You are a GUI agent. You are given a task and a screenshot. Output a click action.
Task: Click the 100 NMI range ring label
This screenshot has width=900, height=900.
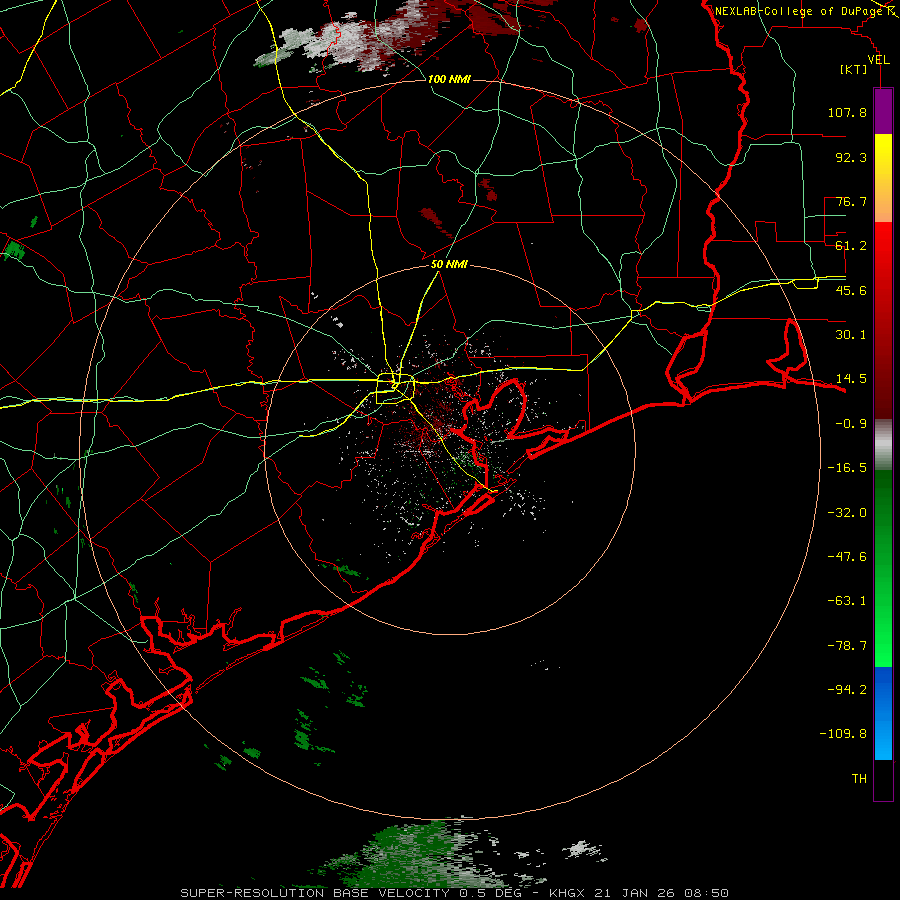449,79
